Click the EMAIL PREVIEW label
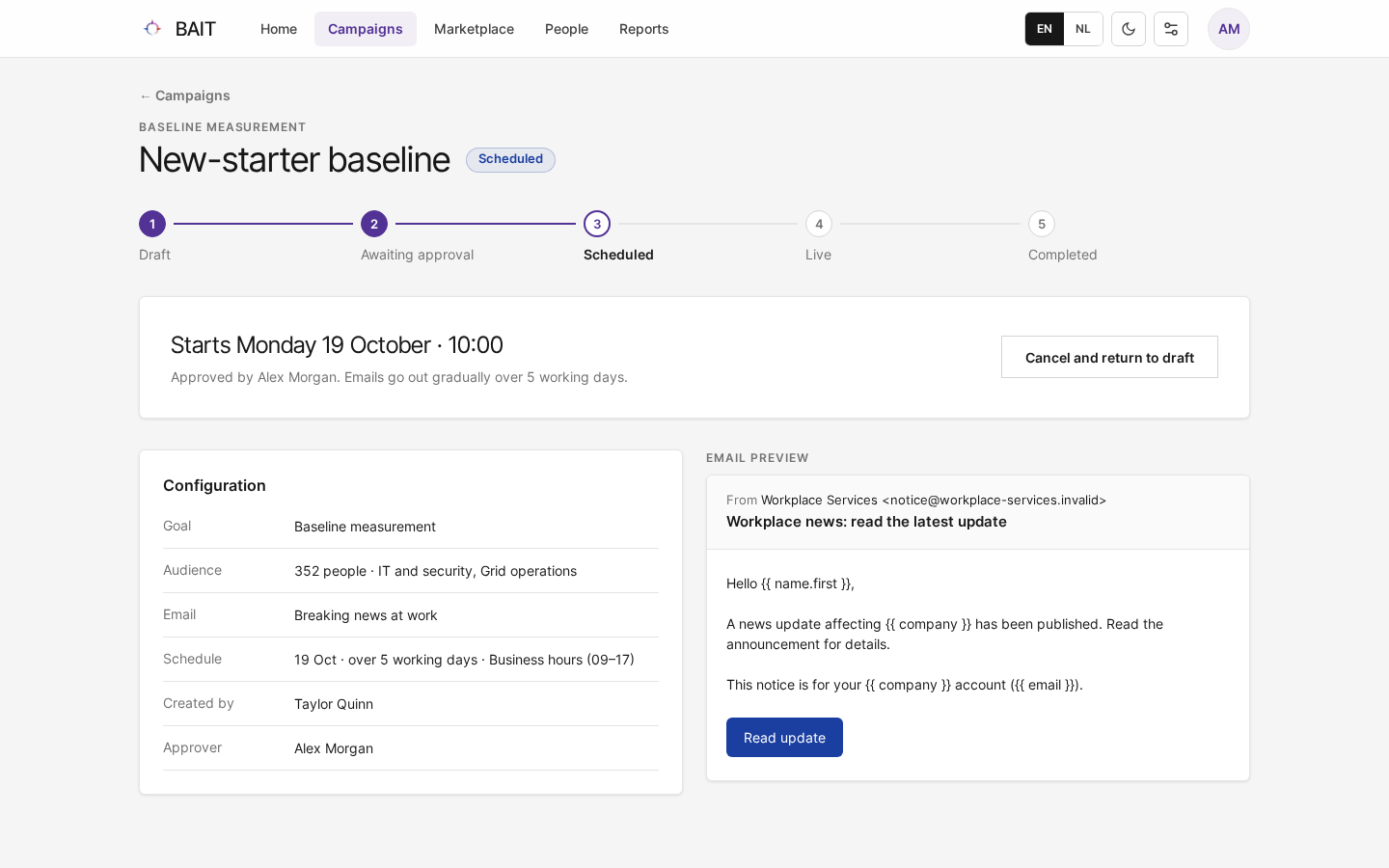Image resolution: width=1389 pixels, height=868 pixels. (757, 458)
